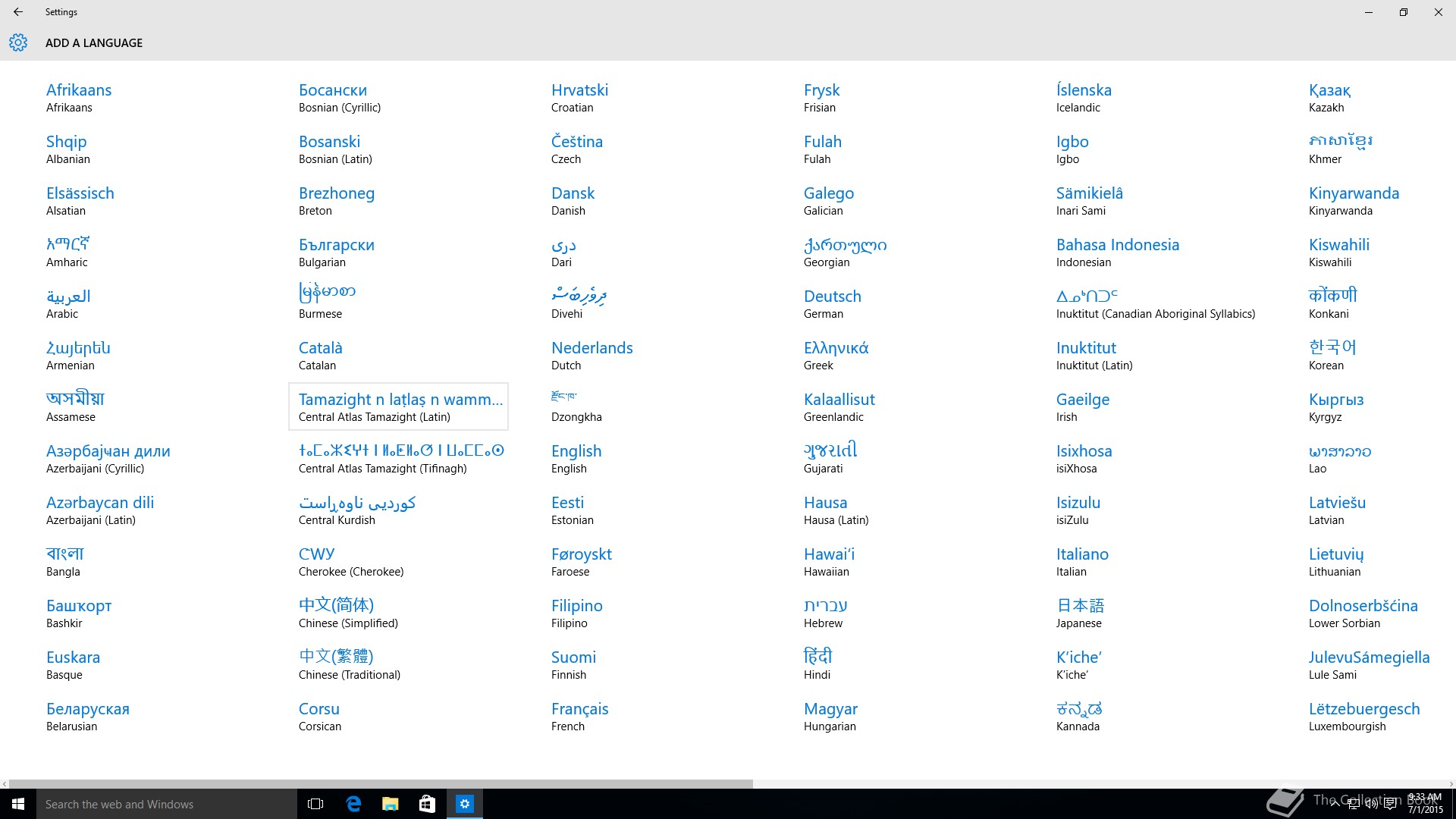Screen dimensions: 1456x819
Task: Open Task View from the taskbar
Action: 315,804
